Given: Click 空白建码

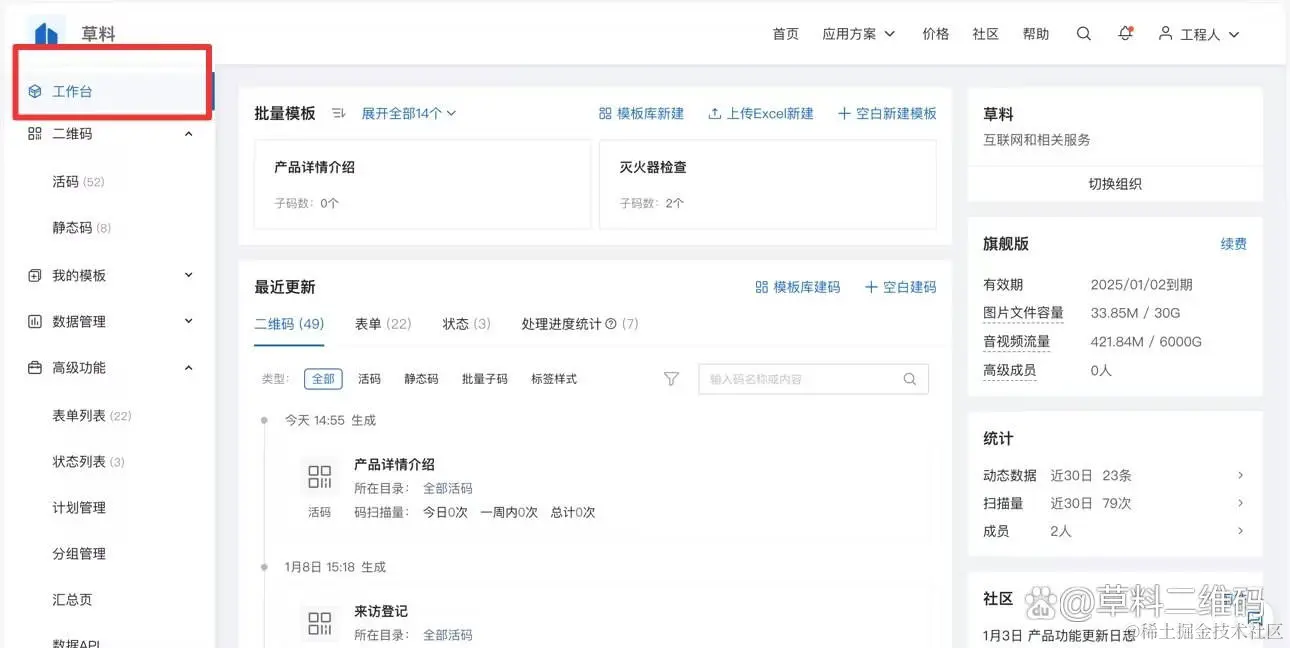Looking at the screenshot, I should pos(901,287).
